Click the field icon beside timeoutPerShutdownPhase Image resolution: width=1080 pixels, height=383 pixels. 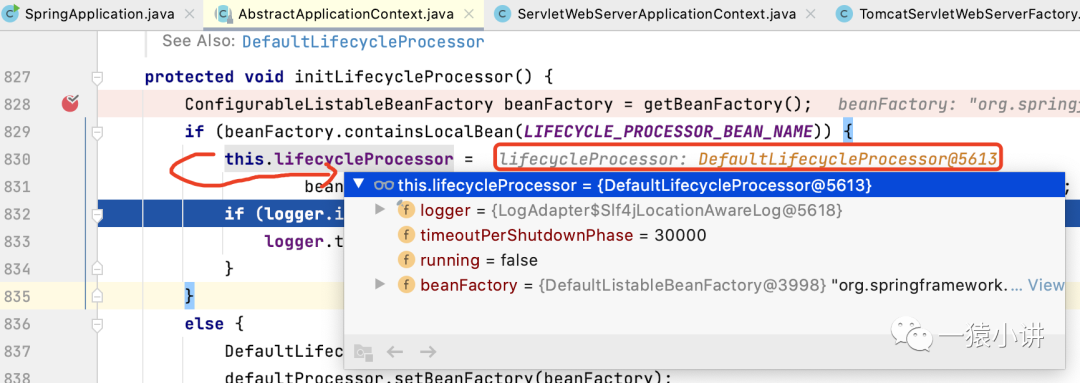point(407,235)
